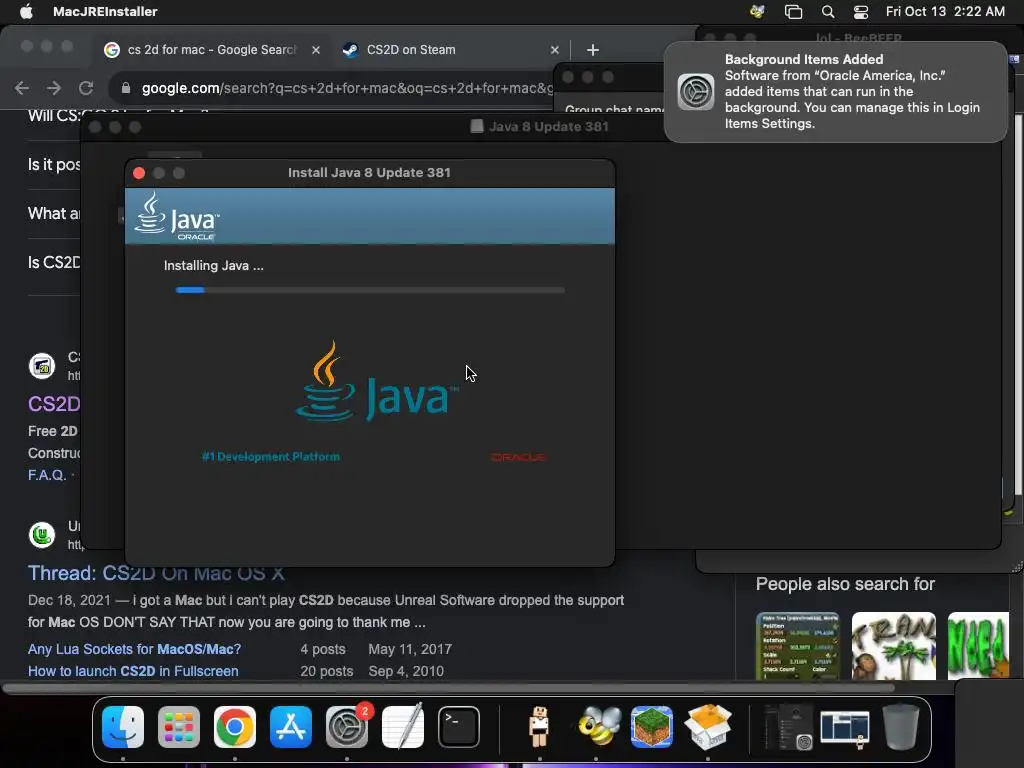This screenshot has height=768, width=1024.
Task: Reload the Google search page
Action: (x=86, y=88)
